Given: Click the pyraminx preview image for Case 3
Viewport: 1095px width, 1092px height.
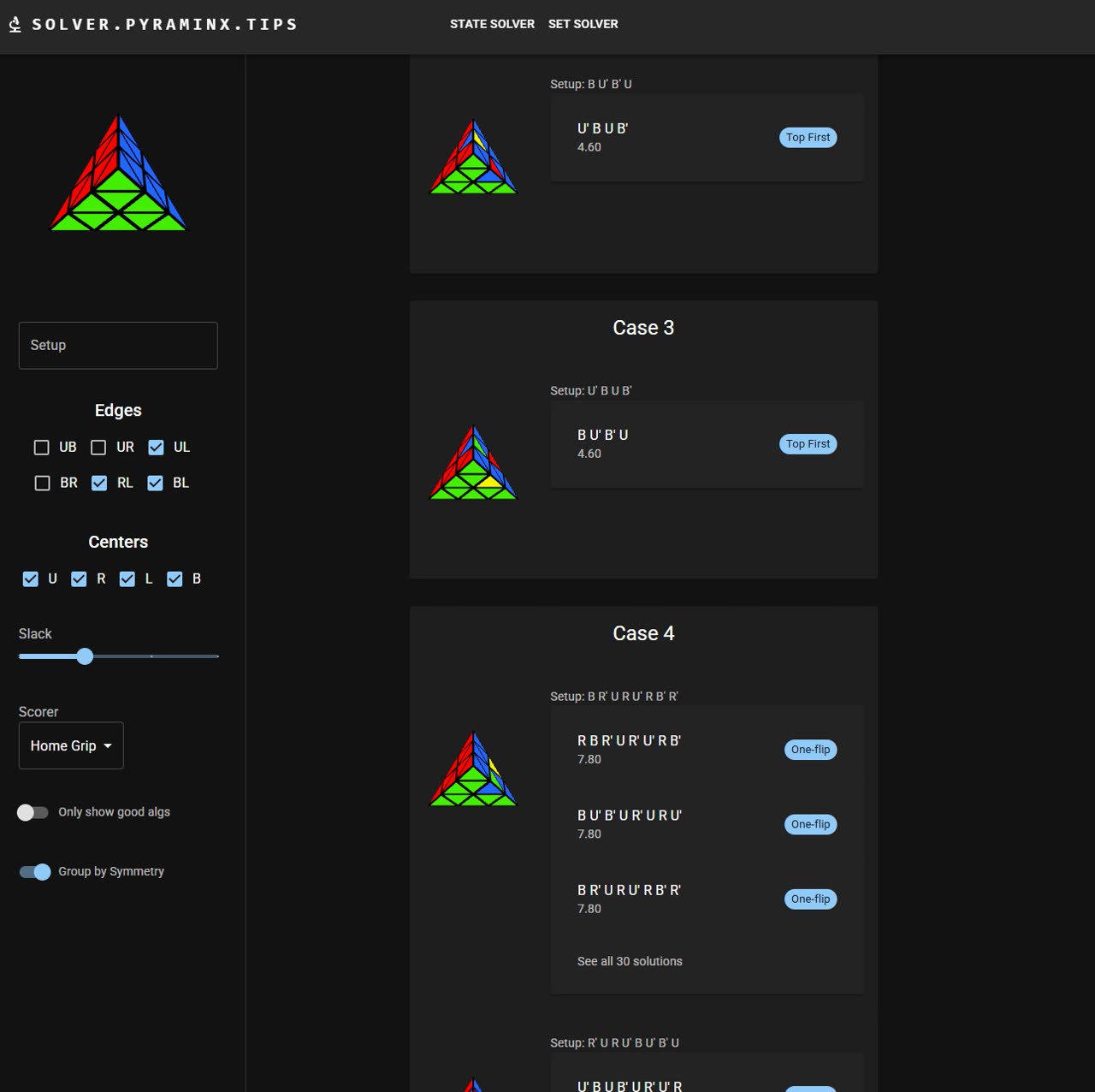Looking at the screenshot, I should [x=472, y=462].
